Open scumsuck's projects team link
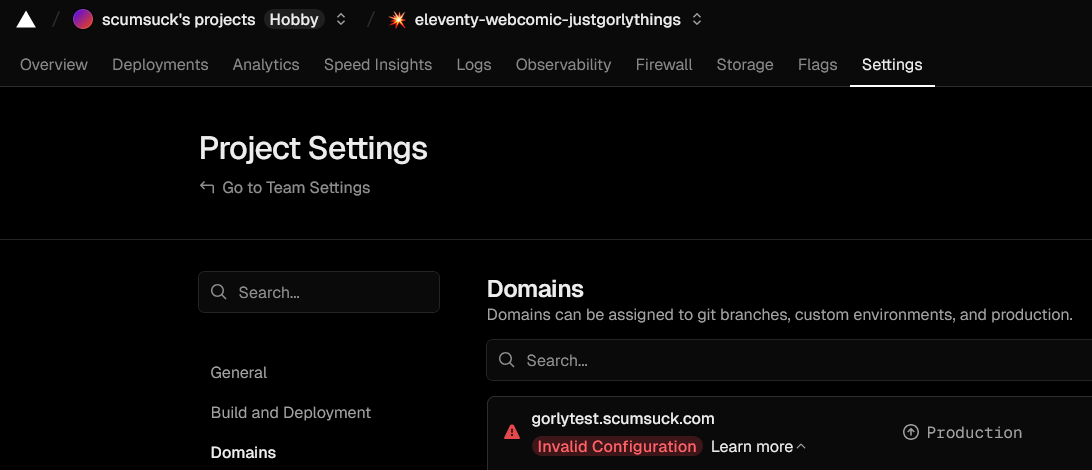 (178, 19)
